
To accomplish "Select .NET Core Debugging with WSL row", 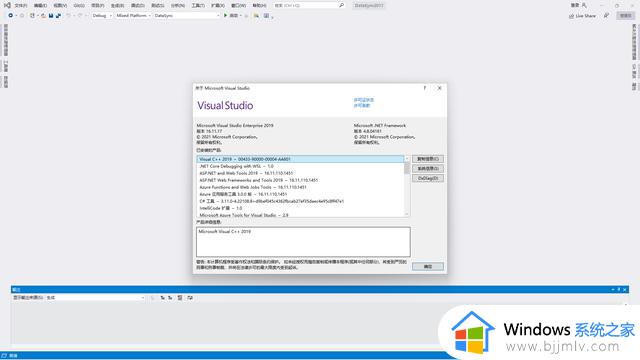I will [x=300, y=166].
